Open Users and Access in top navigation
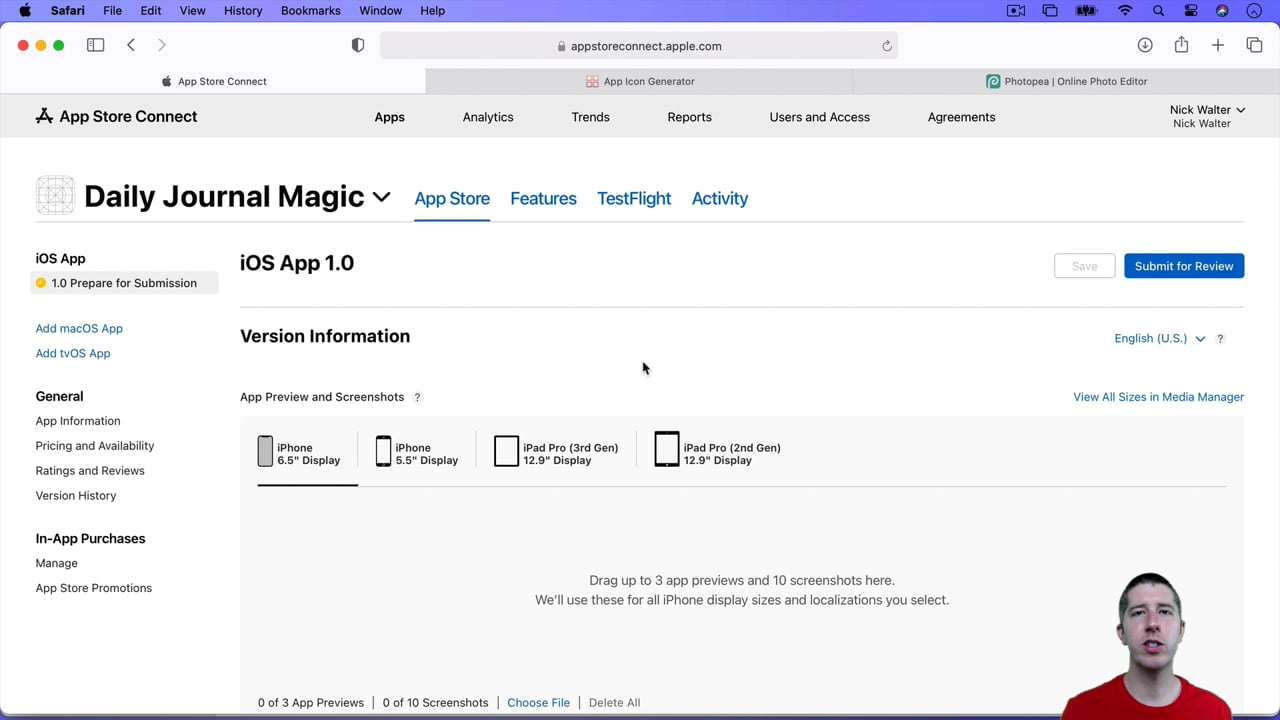This screenshot has width=1280, height=720. (x=819, y=117)
